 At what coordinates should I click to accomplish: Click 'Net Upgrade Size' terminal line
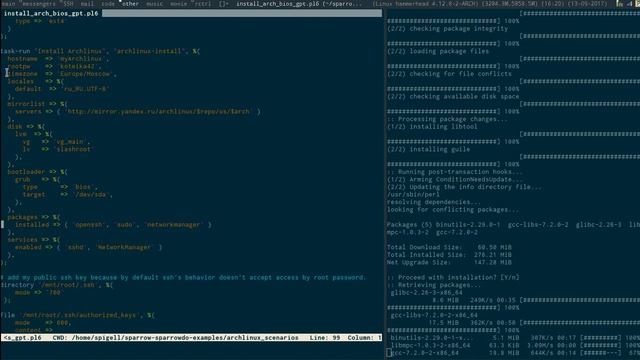coord(449,262)
